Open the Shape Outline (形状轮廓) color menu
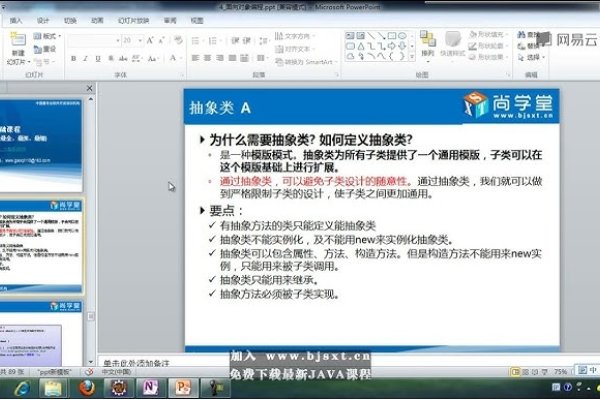This screenshot has width=600, height=400. tap(488, 46)
